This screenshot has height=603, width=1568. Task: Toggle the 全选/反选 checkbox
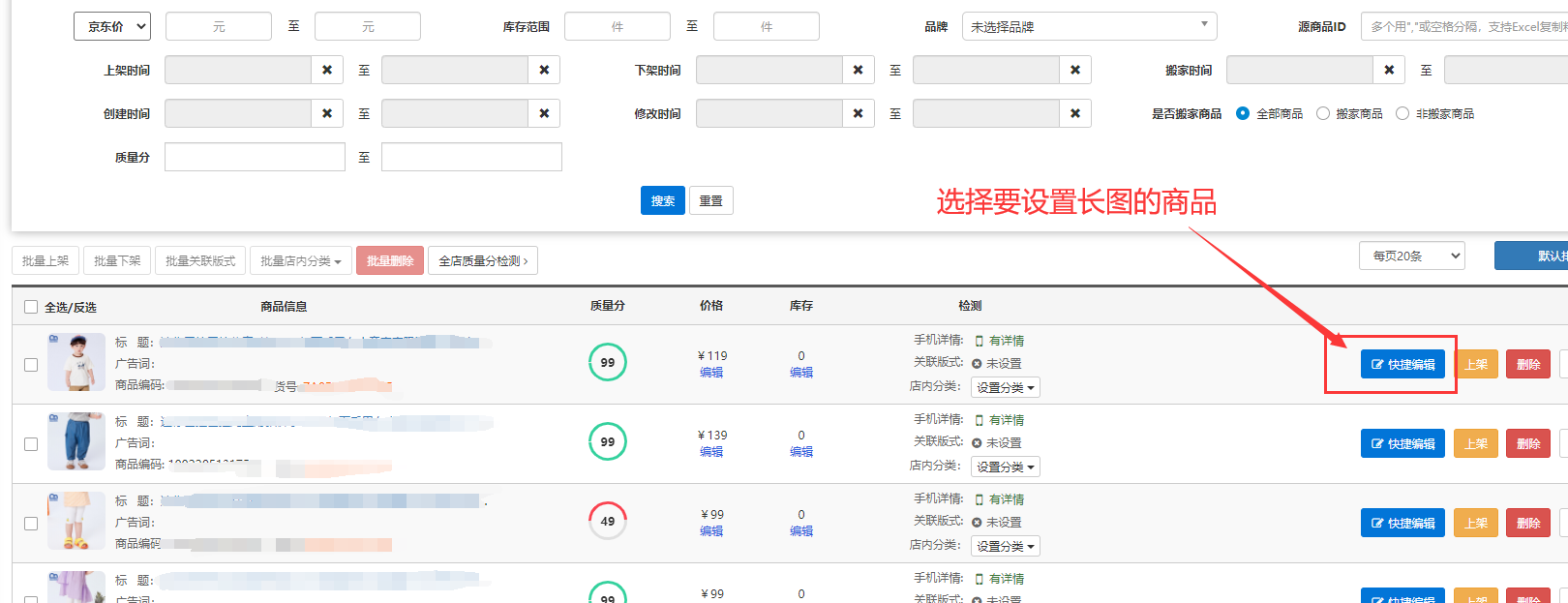(x=31, y=307)
